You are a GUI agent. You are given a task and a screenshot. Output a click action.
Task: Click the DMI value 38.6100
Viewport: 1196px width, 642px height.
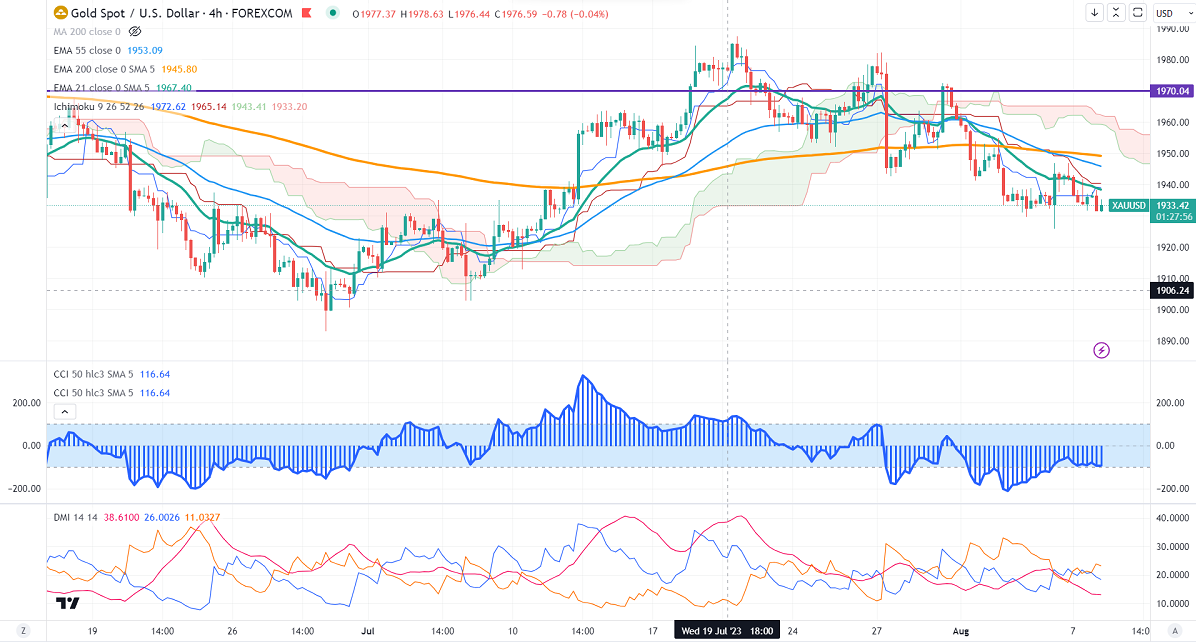(x=121, y=517)
